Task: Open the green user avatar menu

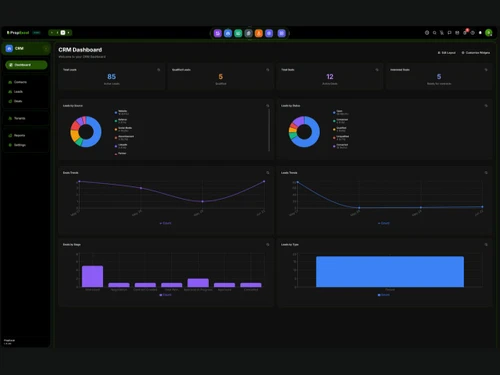Action: (489, 33)
